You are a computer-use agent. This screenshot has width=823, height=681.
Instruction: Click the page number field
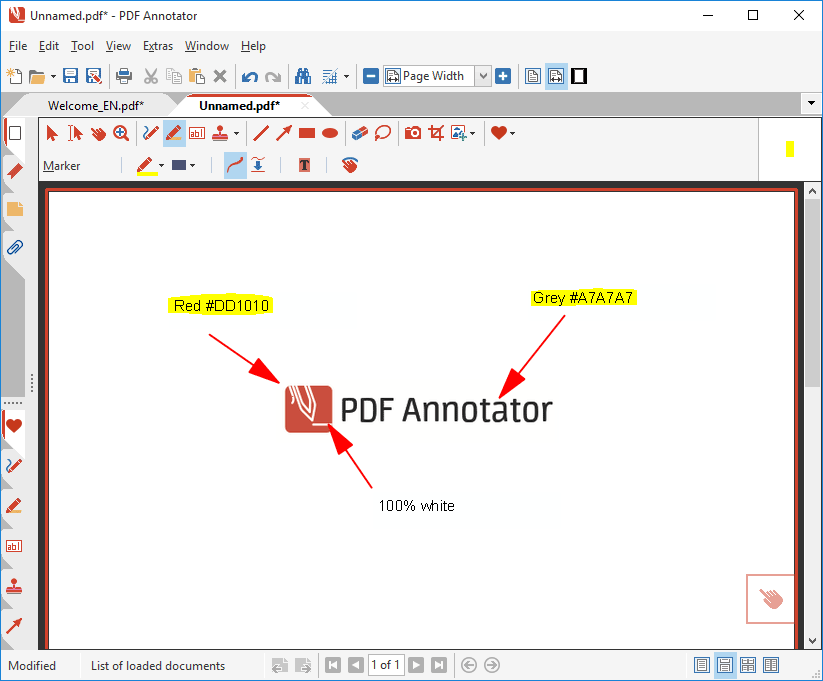tap(386, 665)
